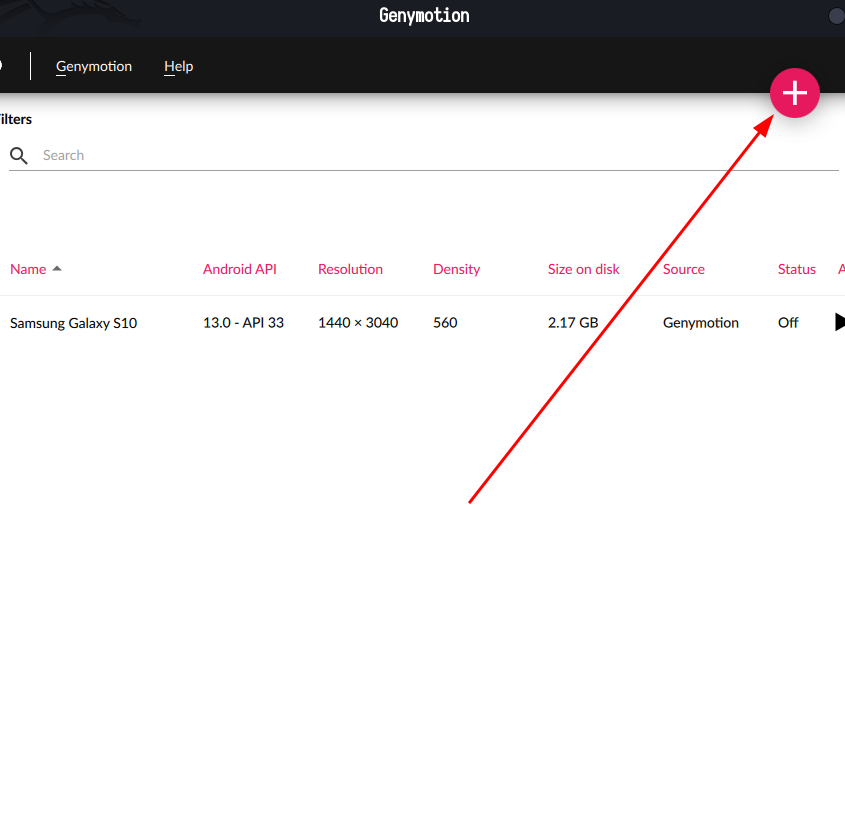Viewport: 845px width, 835px height.
Task: Sort the list by Density header
Action: (x=456, y=269)
